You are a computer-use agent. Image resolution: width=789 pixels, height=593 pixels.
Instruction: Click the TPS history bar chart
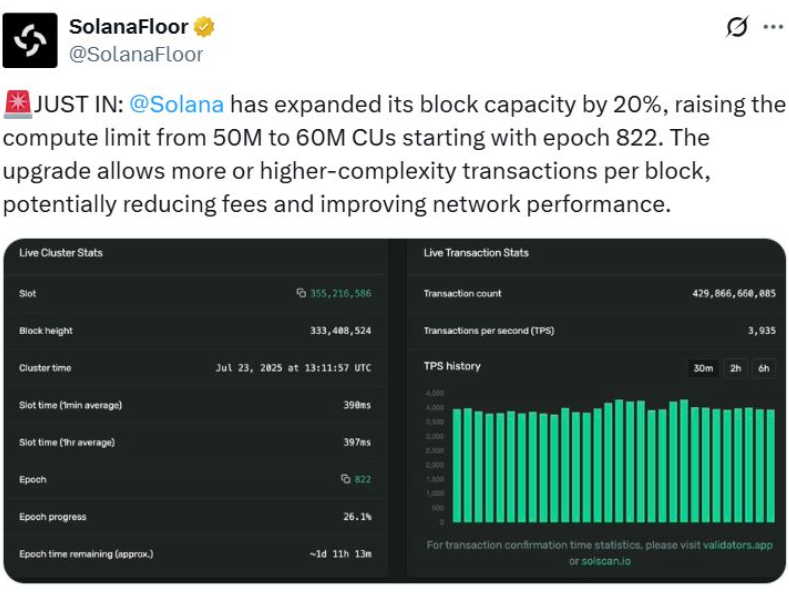[613, 463]
